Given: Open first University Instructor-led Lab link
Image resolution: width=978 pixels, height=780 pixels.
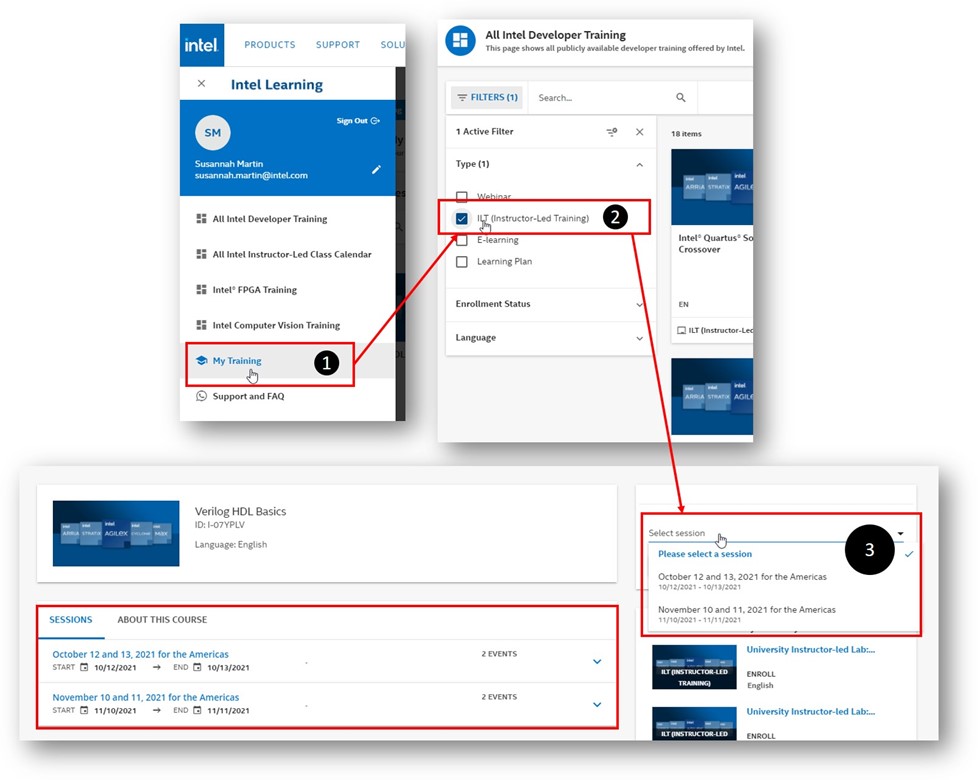Looking at the screenshot, I should point(810,650).
